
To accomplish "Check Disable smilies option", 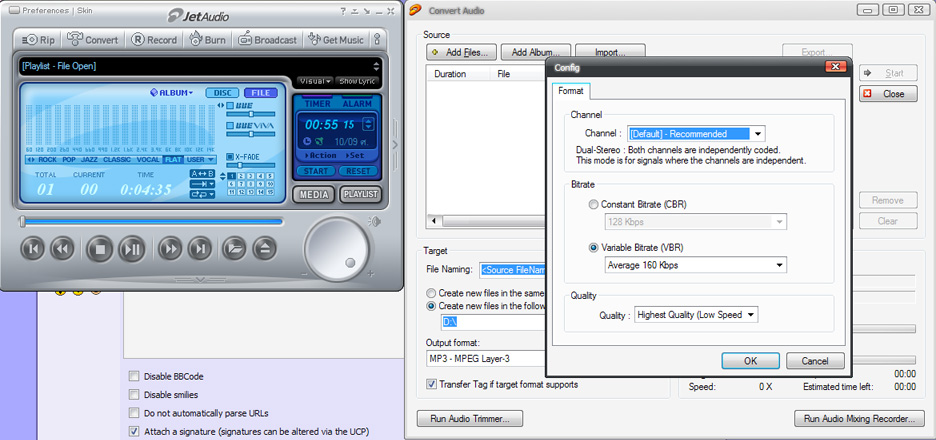I will (x=134, y=395).
